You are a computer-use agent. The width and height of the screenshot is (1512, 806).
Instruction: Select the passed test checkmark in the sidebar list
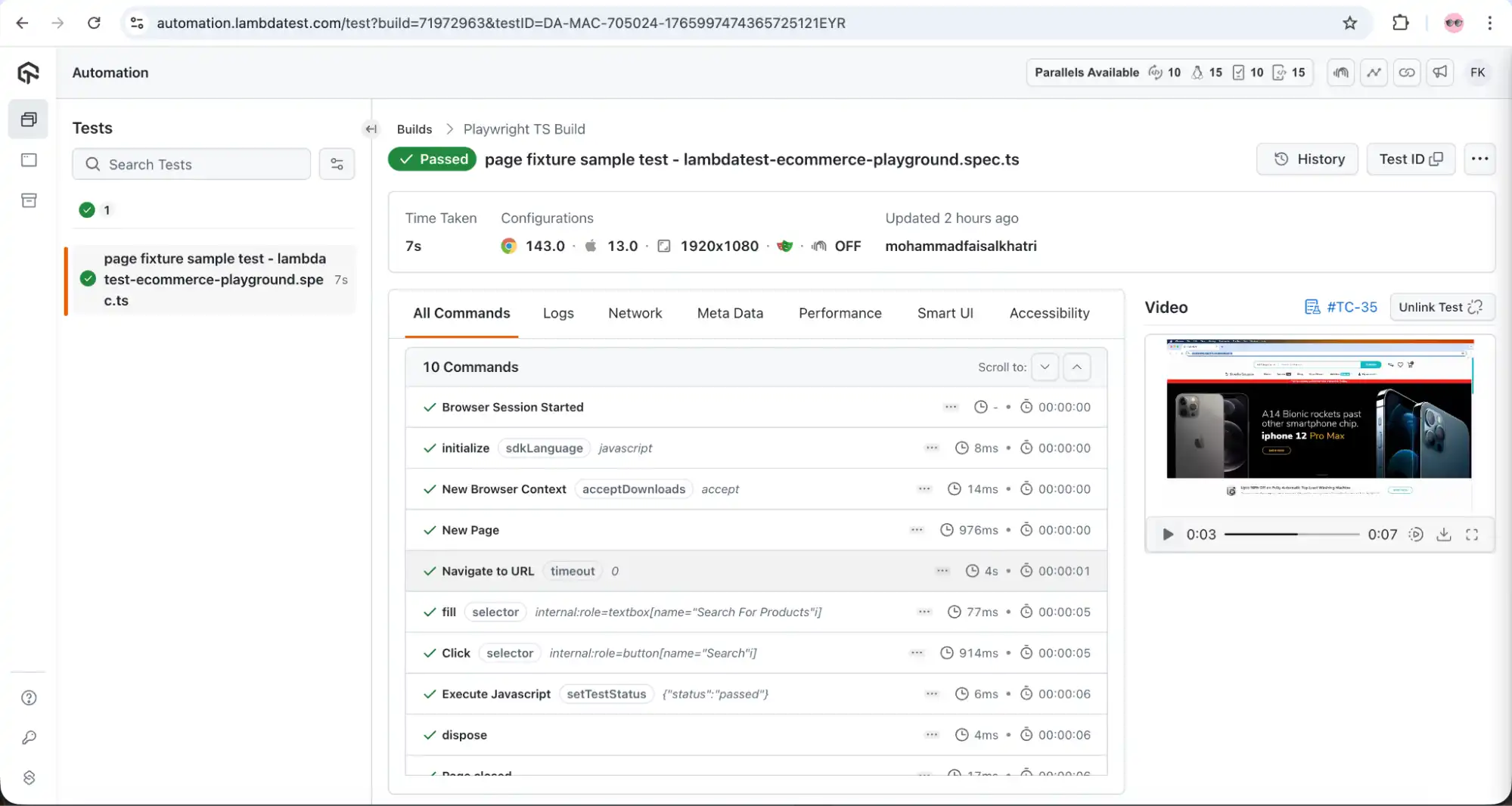point(88,278)
